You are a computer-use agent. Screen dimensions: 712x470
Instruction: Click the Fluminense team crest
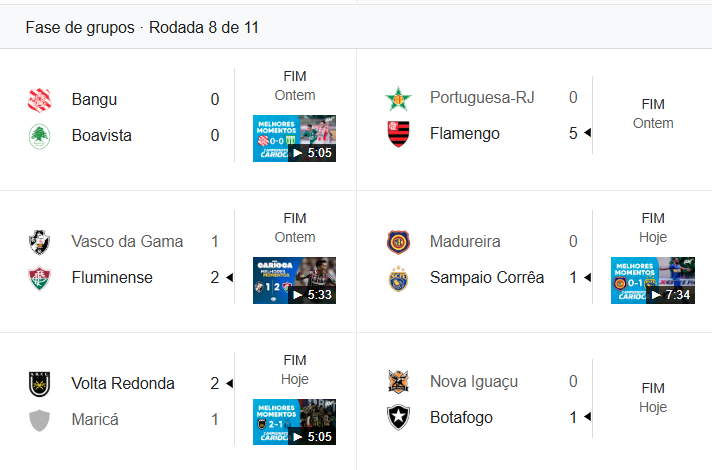coord(40,278)
